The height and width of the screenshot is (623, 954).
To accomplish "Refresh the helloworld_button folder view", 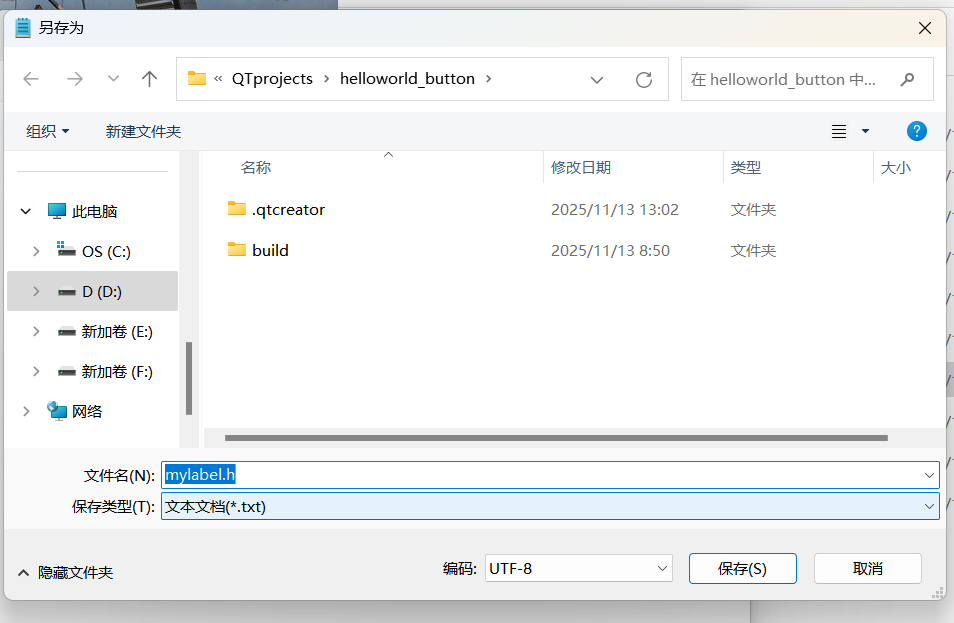I will pos(643,79).
